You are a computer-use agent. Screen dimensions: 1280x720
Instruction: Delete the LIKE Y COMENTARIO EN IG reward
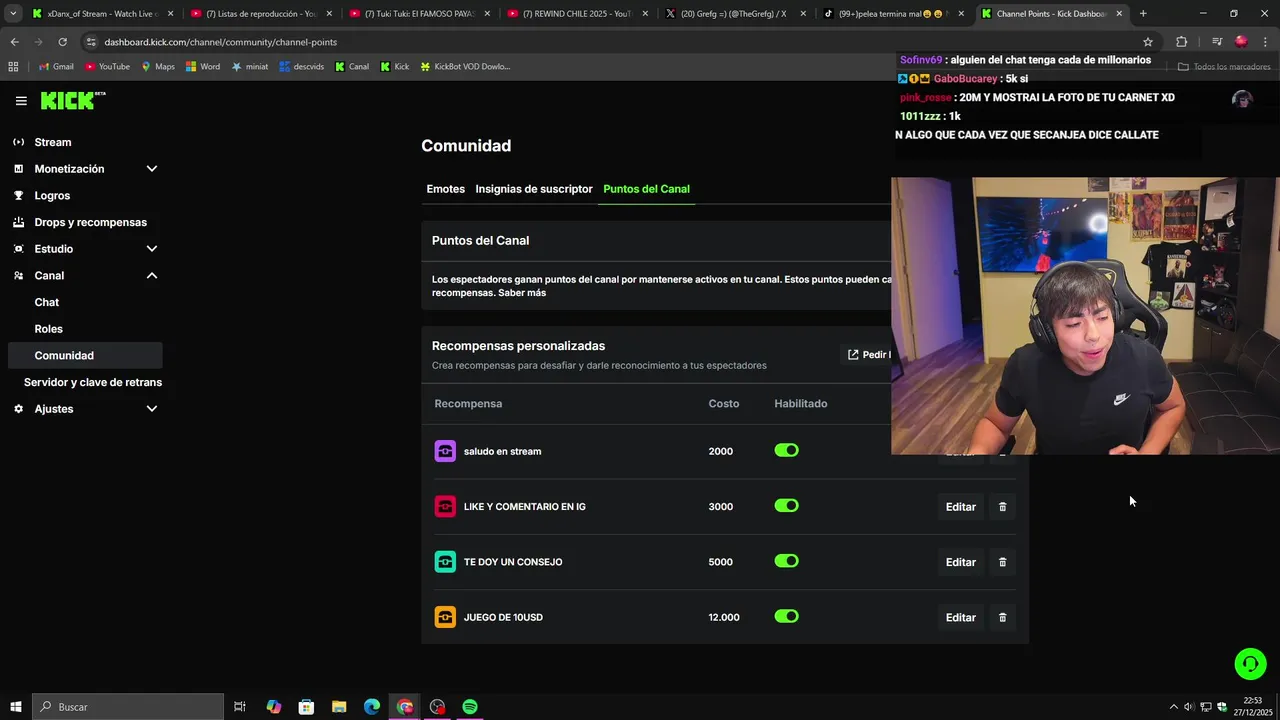point(1002,507)
